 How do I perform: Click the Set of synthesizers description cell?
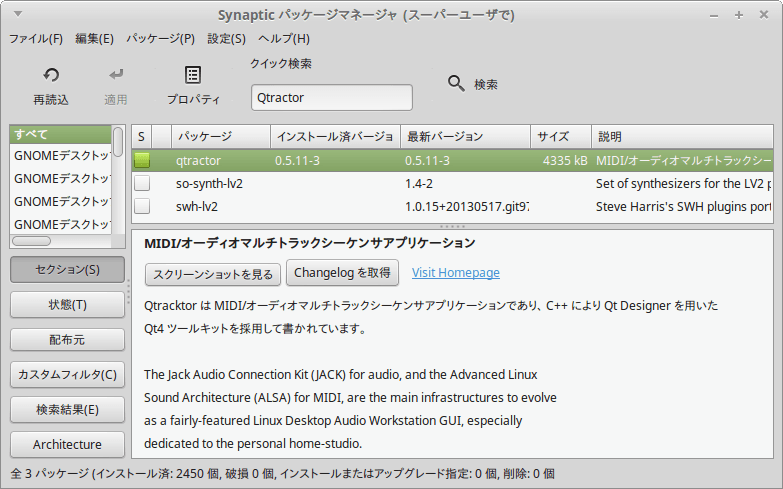(x=684, y=183)
